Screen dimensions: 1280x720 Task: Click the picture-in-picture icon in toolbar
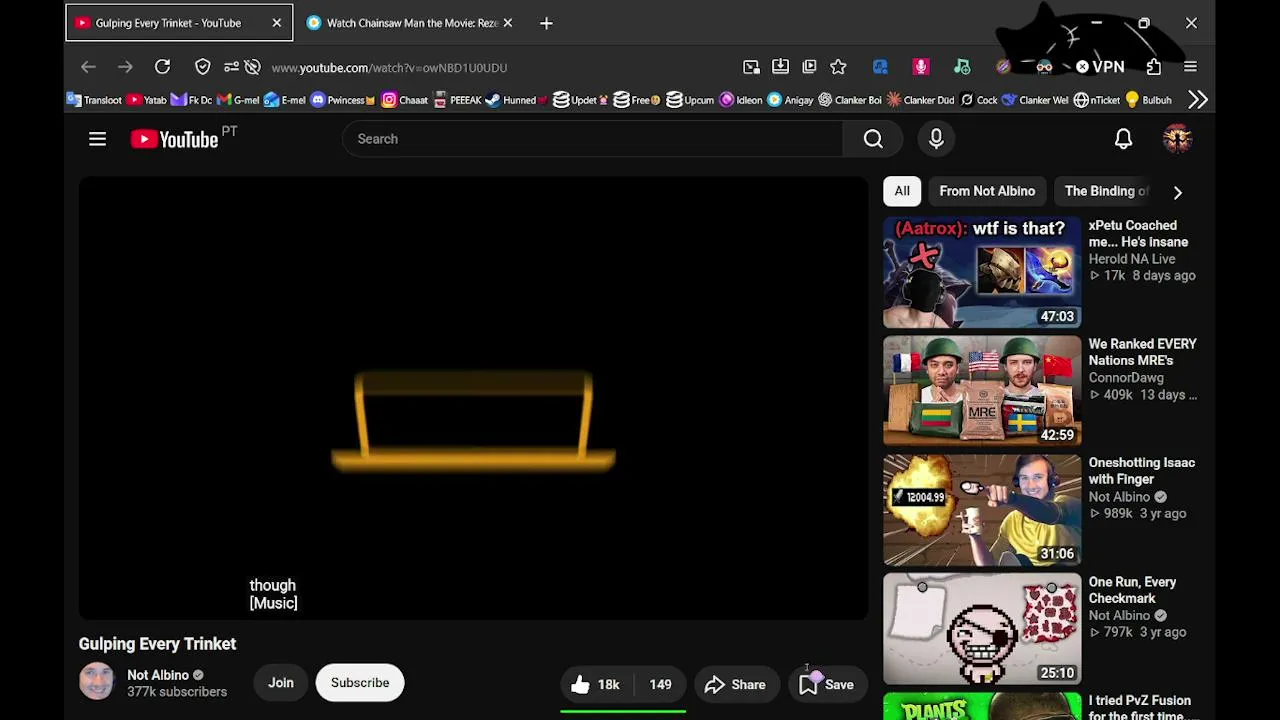click(x=751, y=67)
